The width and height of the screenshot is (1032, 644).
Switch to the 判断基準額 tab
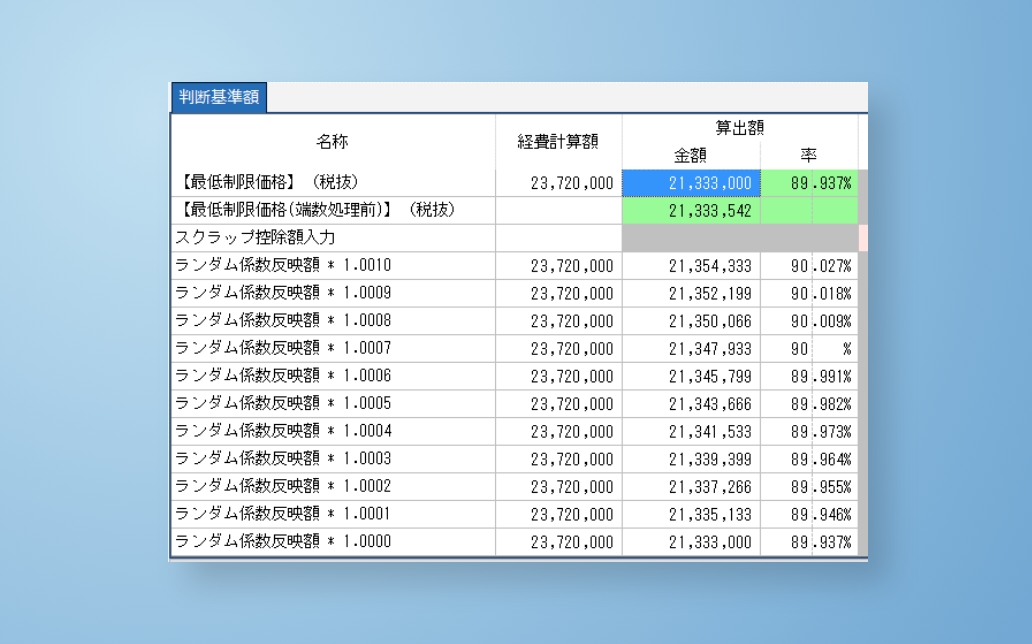pyautogui.click(x=218, y=98)
